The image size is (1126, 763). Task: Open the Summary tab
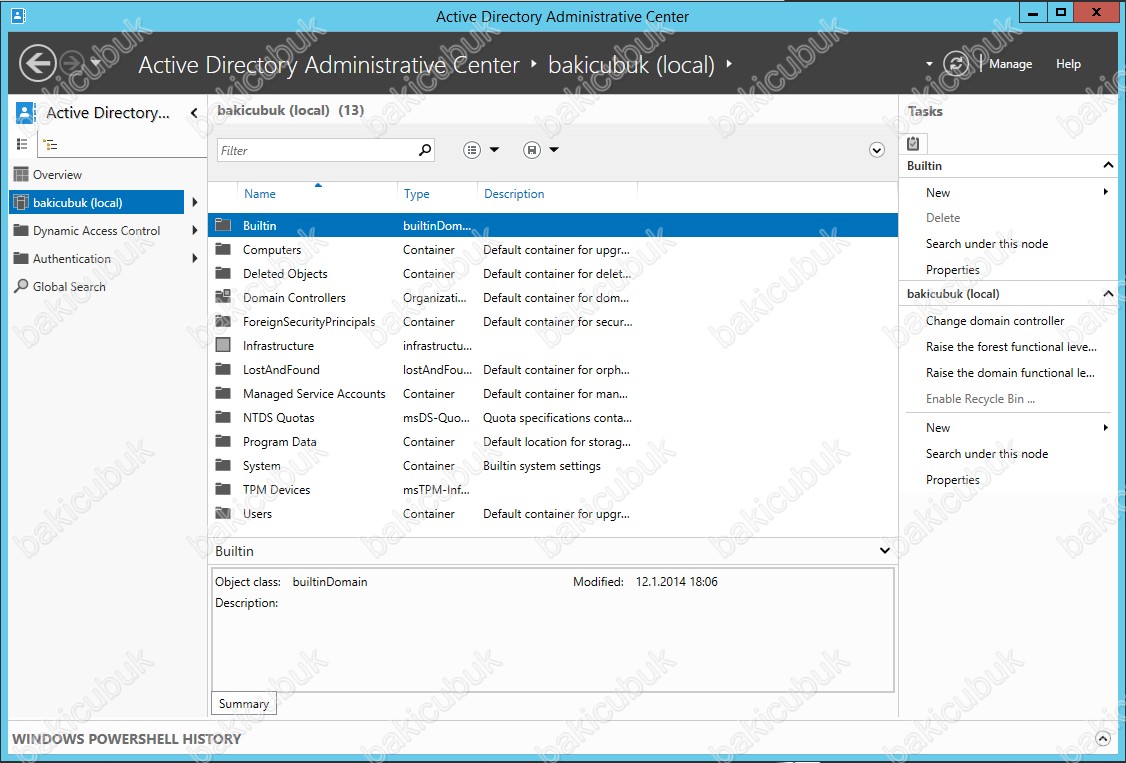243,703
